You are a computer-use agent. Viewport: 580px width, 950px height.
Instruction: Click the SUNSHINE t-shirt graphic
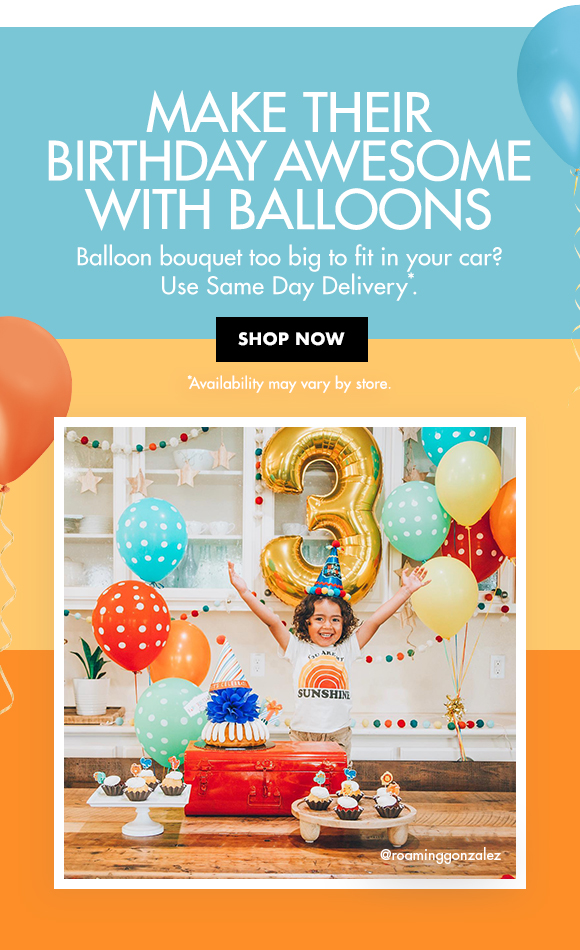click(x=323, y=680)
